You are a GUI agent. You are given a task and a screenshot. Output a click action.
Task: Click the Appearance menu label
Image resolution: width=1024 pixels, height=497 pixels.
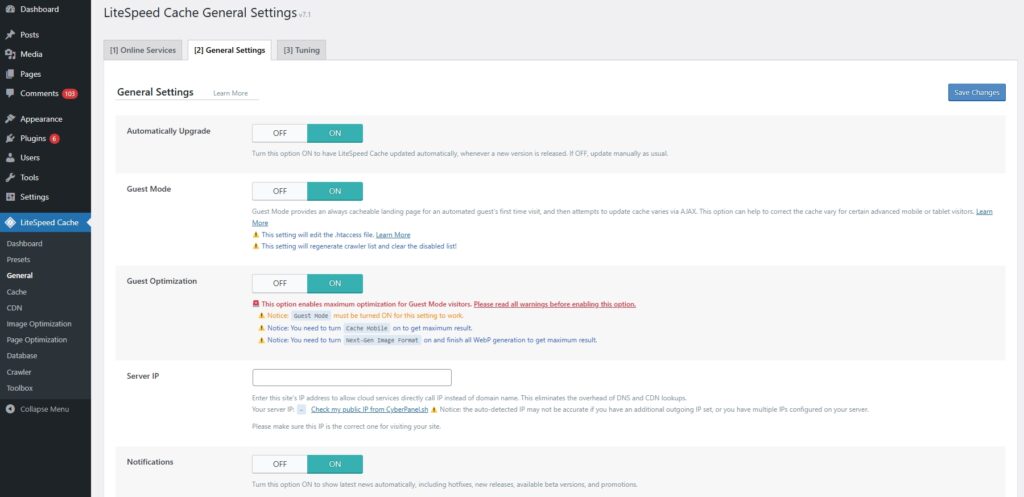pos(41,119)
